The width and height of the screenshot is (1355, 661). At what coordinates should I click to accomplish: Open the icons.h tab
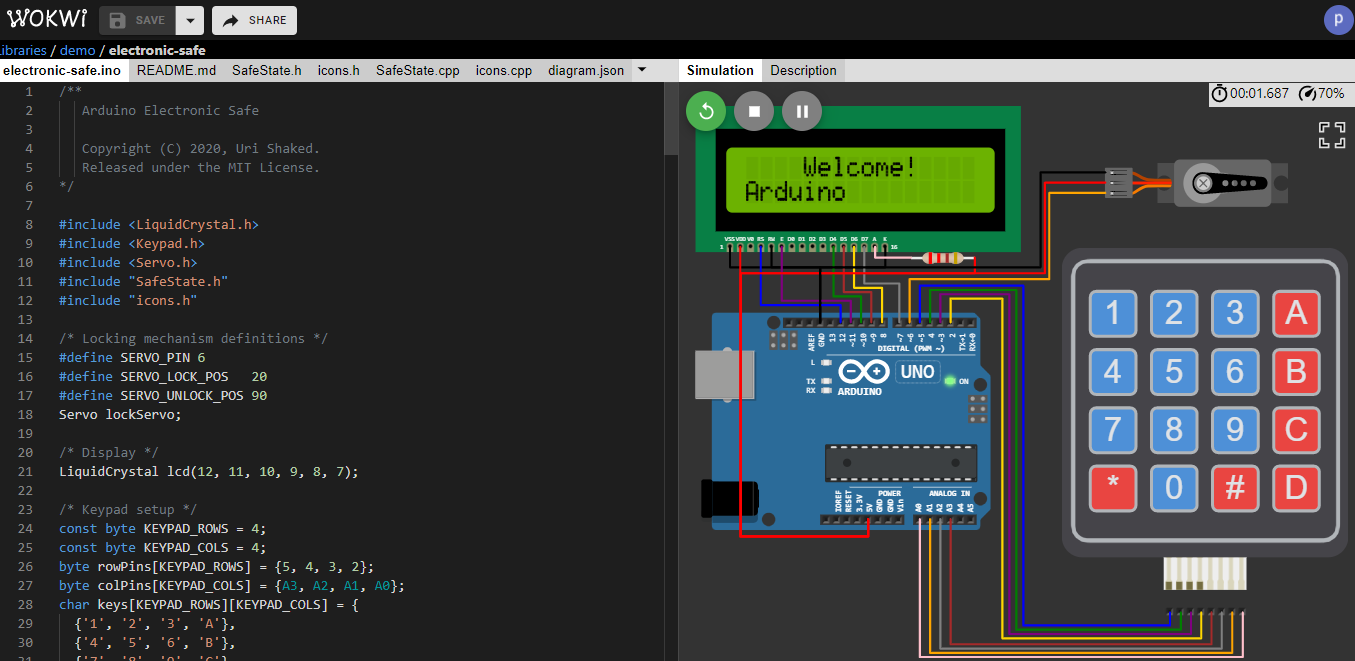pos(338,70)
